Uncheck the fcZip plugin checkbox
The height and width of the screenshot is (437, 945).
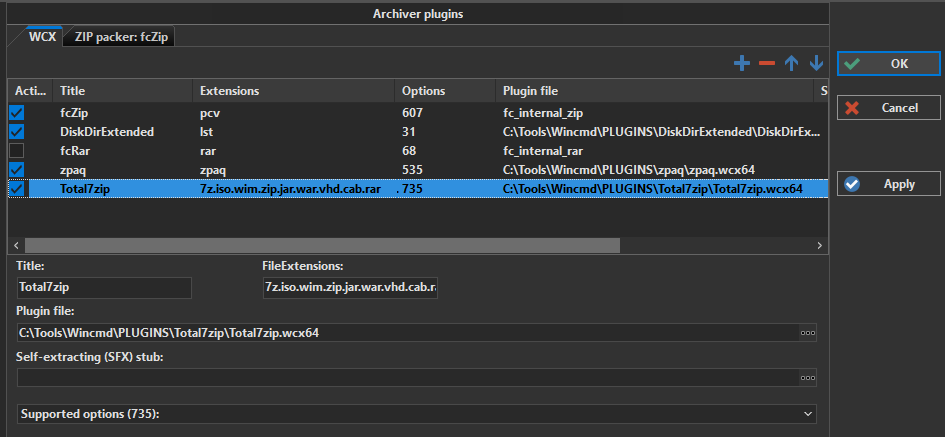coord(16,113)
